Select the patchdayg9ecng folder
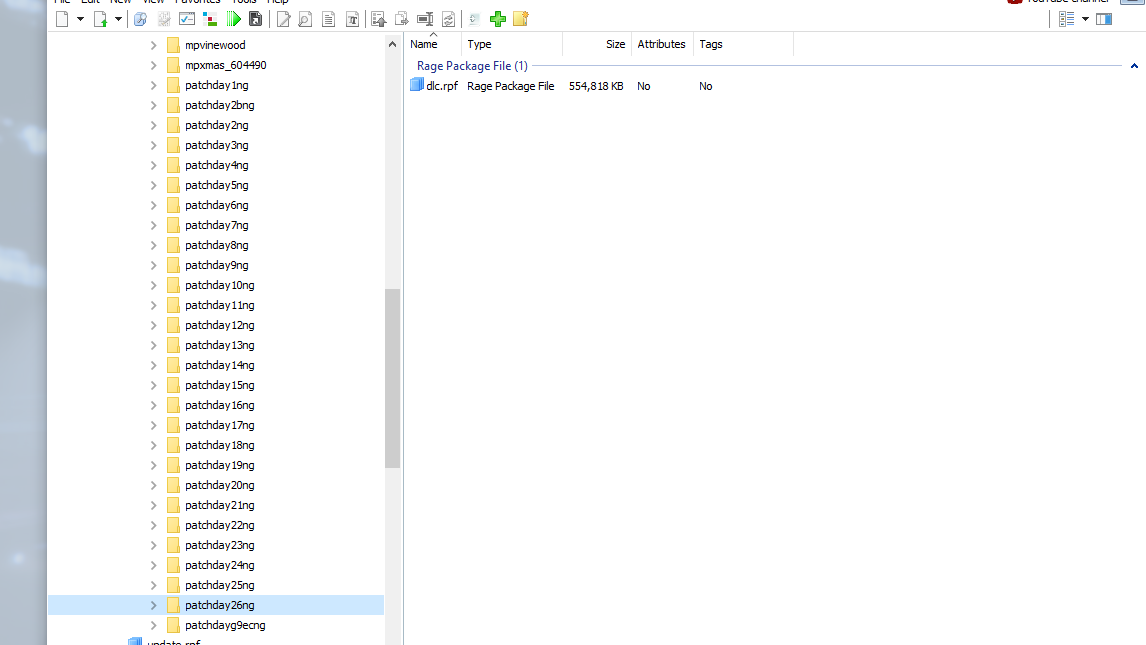Viewport: 1146px width, 645px height. pyautogui.click(x=225, y=625)
